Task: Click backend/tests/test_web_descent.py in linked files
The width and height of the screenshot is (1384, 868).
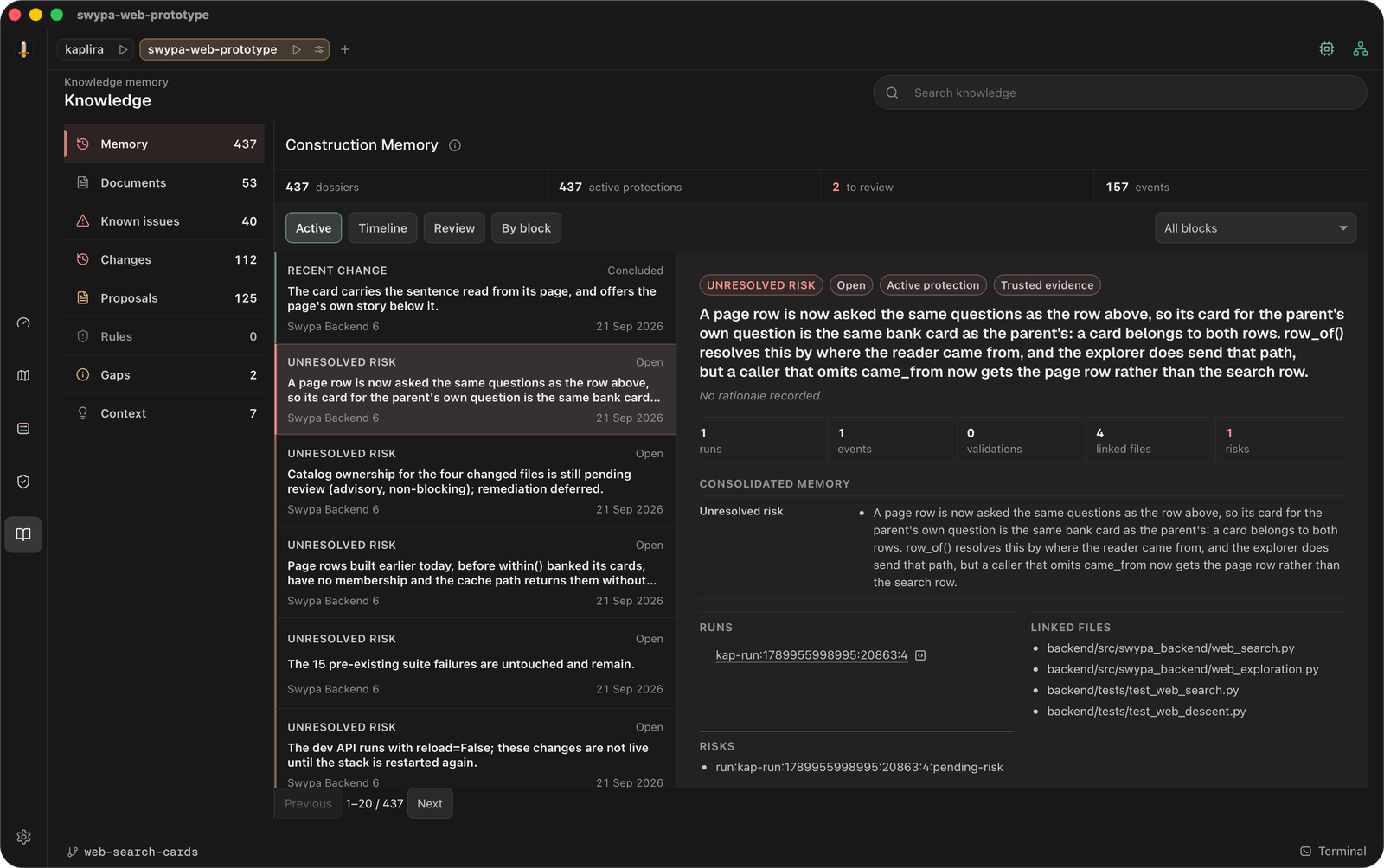Action: (1146, 712)
